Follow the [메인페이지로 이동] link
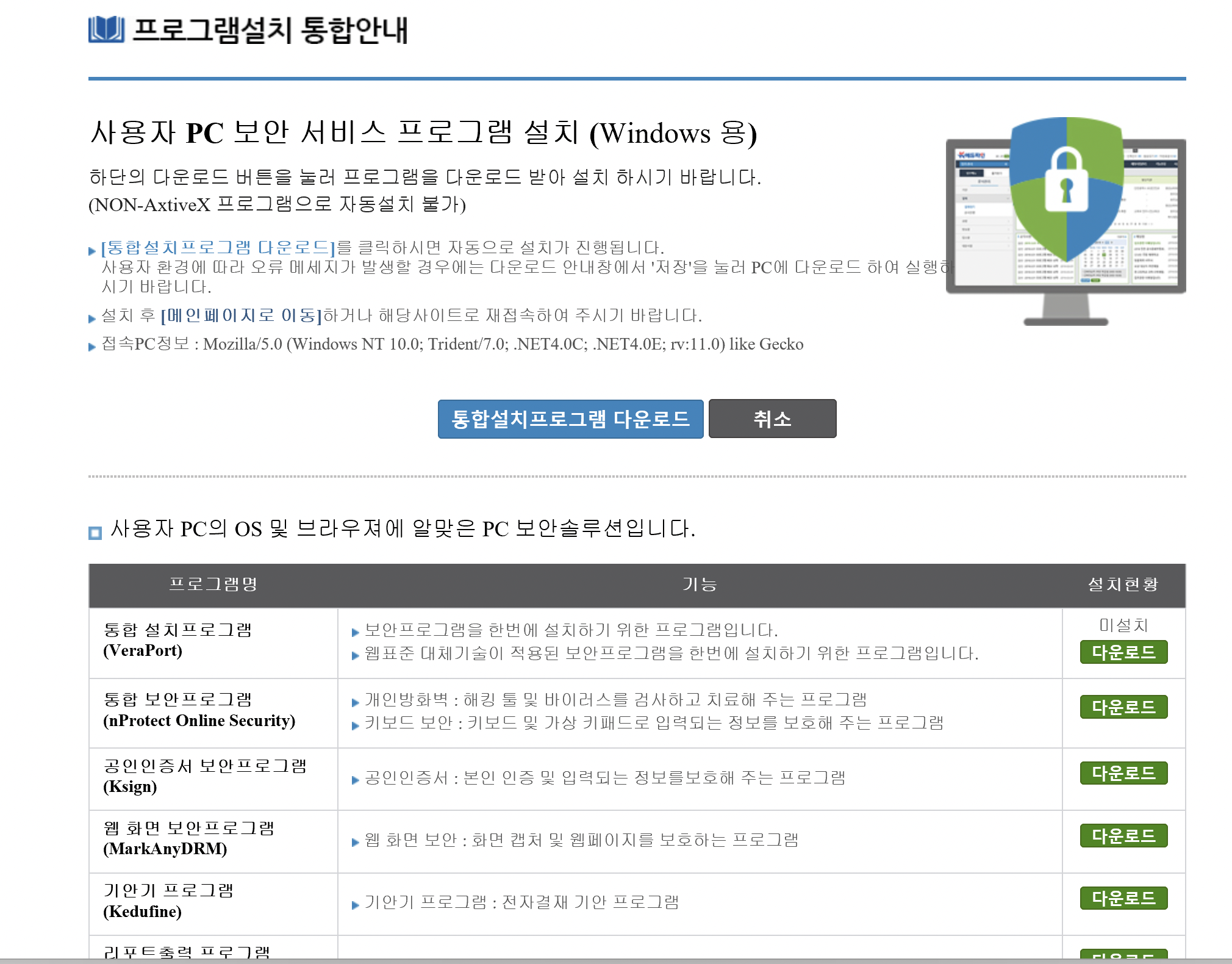This screenshot has width=1232, height=964. pyautogui.click(x=241, y=315)
